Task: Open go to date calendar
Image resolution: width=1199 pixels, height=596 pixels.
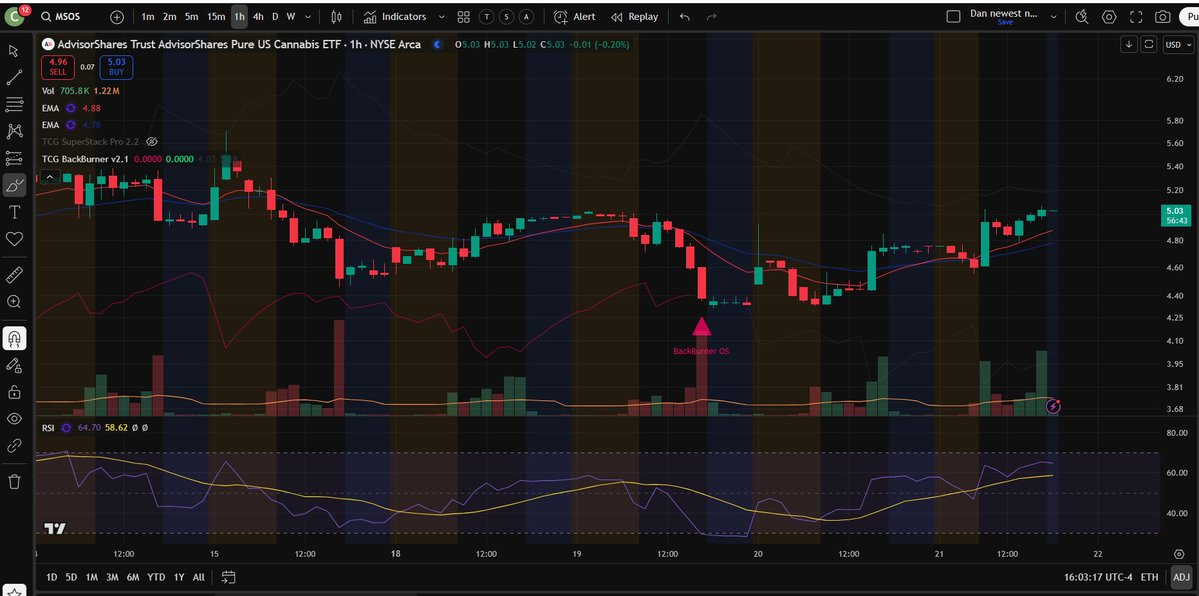Action: point(228,577)
